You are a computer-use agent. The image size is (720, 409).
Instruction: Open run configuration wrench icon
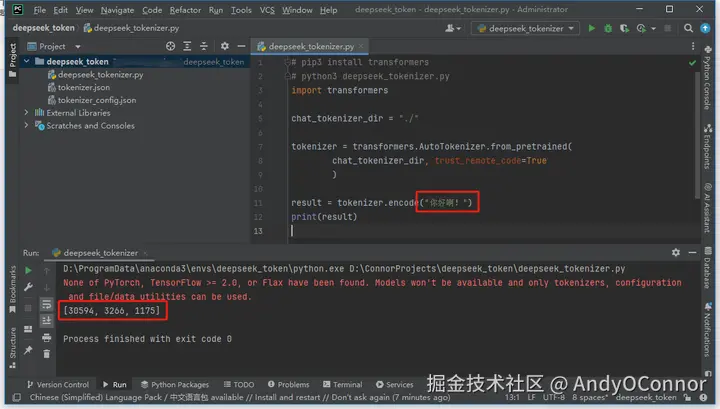coord(28,287)
